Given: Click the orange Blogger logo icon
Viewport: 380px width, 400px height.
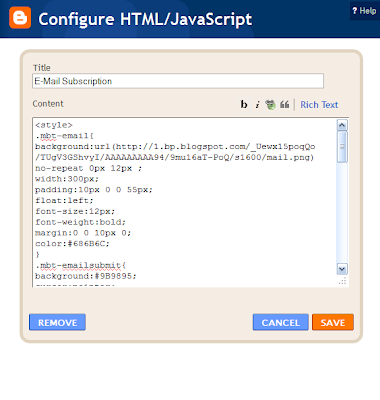Looking at the screenshot, I should pos(20,18).
